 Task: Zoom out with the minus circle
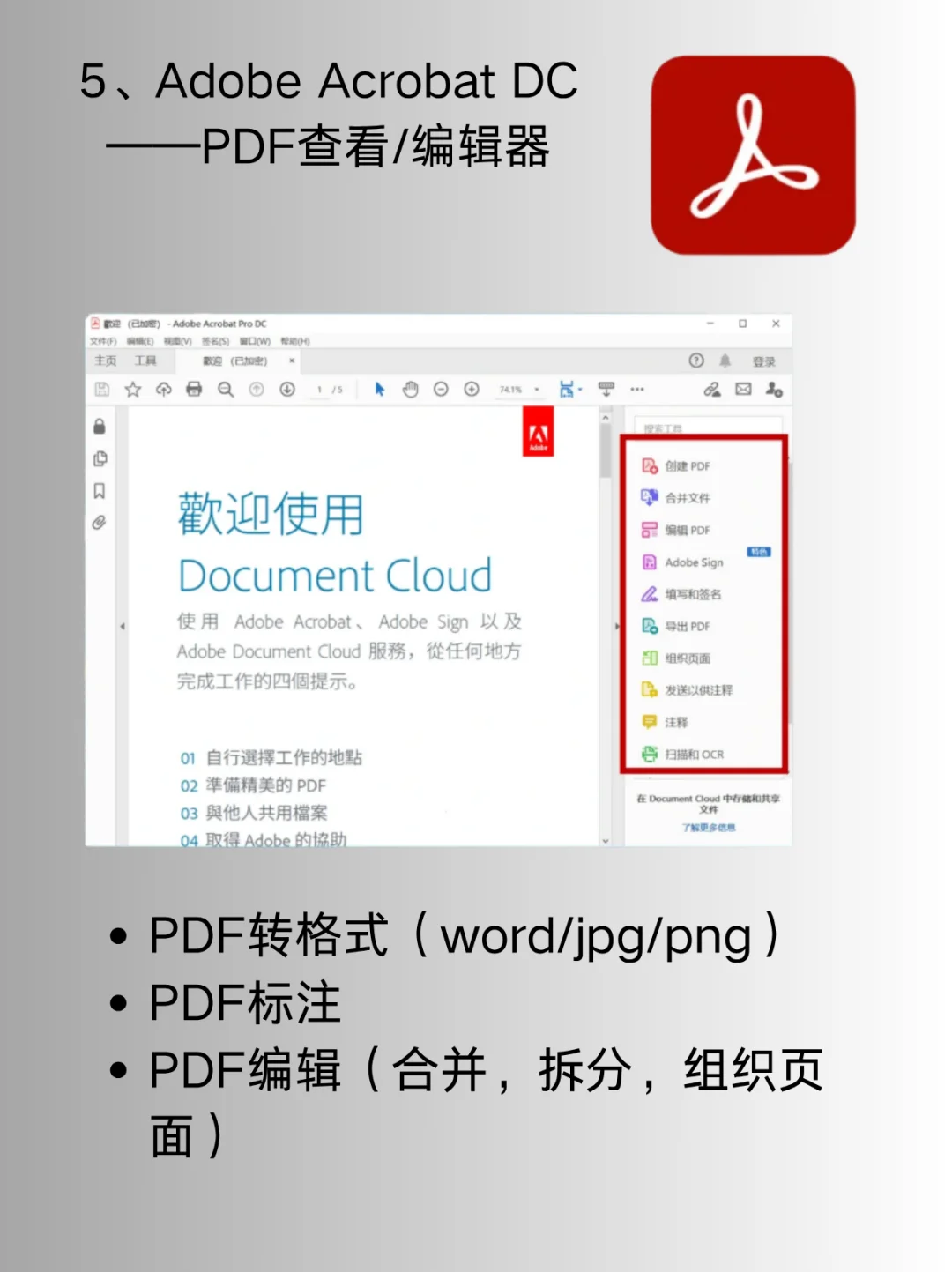441,389
